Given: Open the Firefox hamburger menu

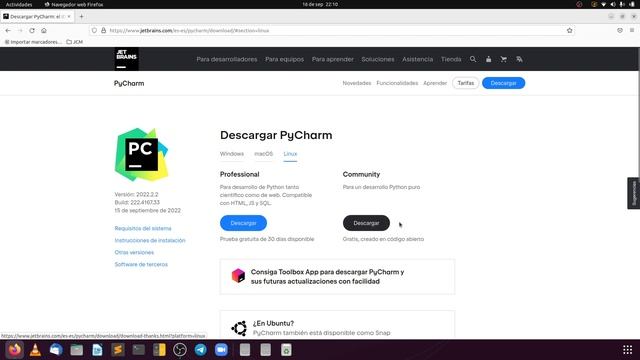Looking at the screenshot, I should 632,31.
